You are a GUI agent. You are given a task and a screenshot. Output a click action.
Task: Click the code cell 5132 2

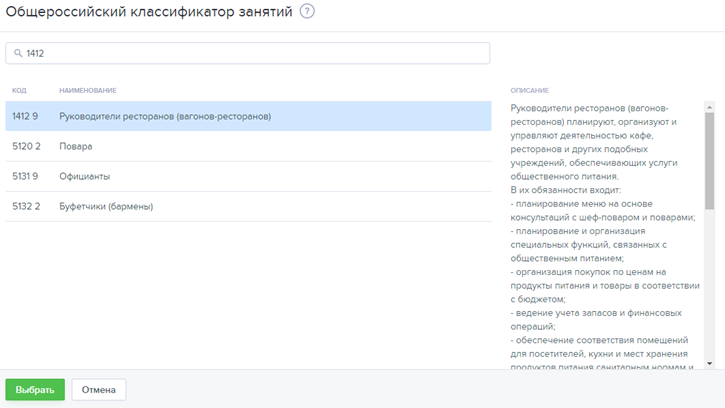25,206
